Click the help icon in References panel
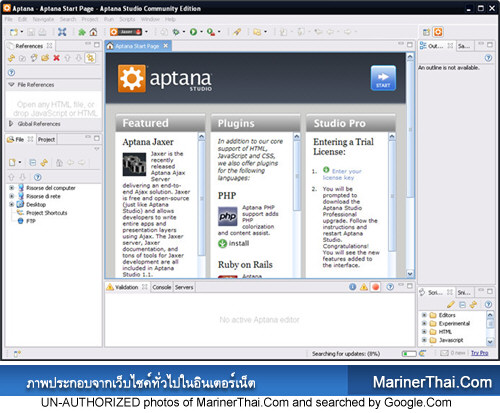 pyautogui.click(x=11, y=72)
